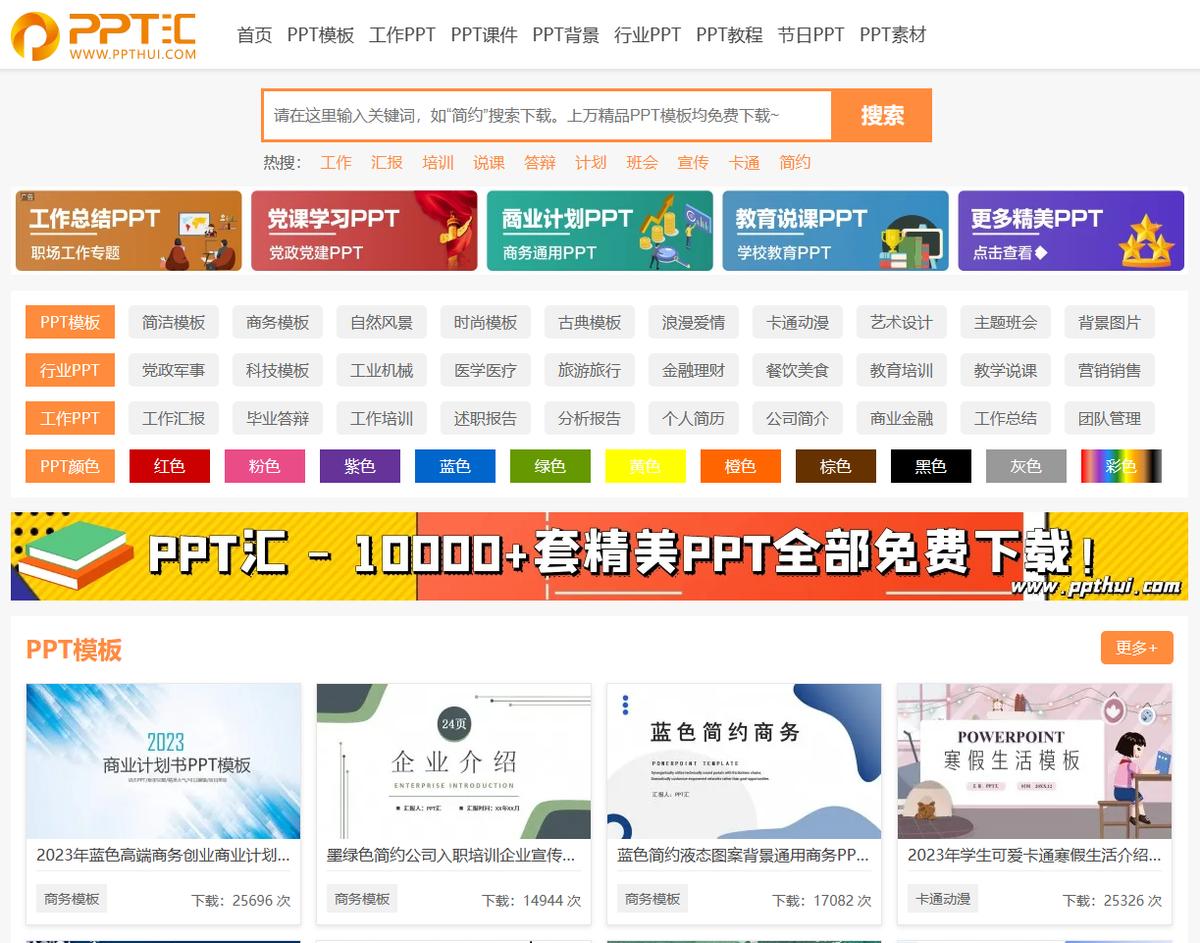Viewport: 1200px width, 943px height.
Task: Click the 党政军事 category under 行业PPT
Action: (172, 370)
